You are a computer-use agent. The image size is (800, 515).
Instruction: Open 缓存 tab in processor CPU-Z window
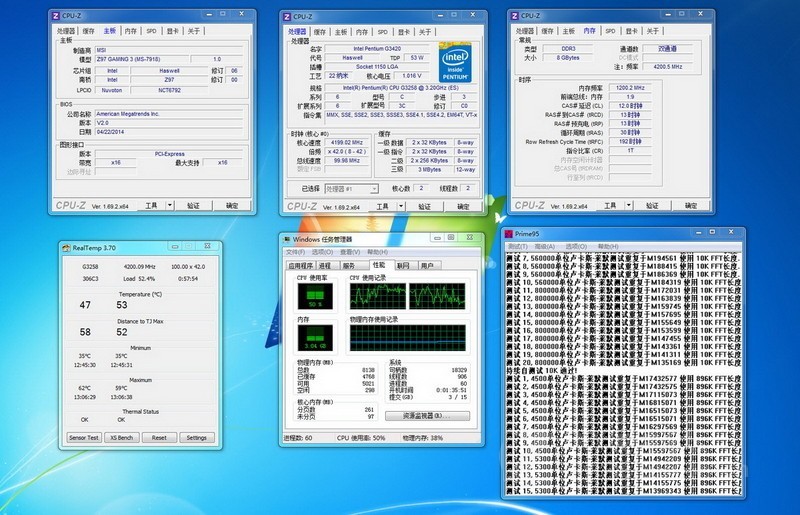click(320, 32)
